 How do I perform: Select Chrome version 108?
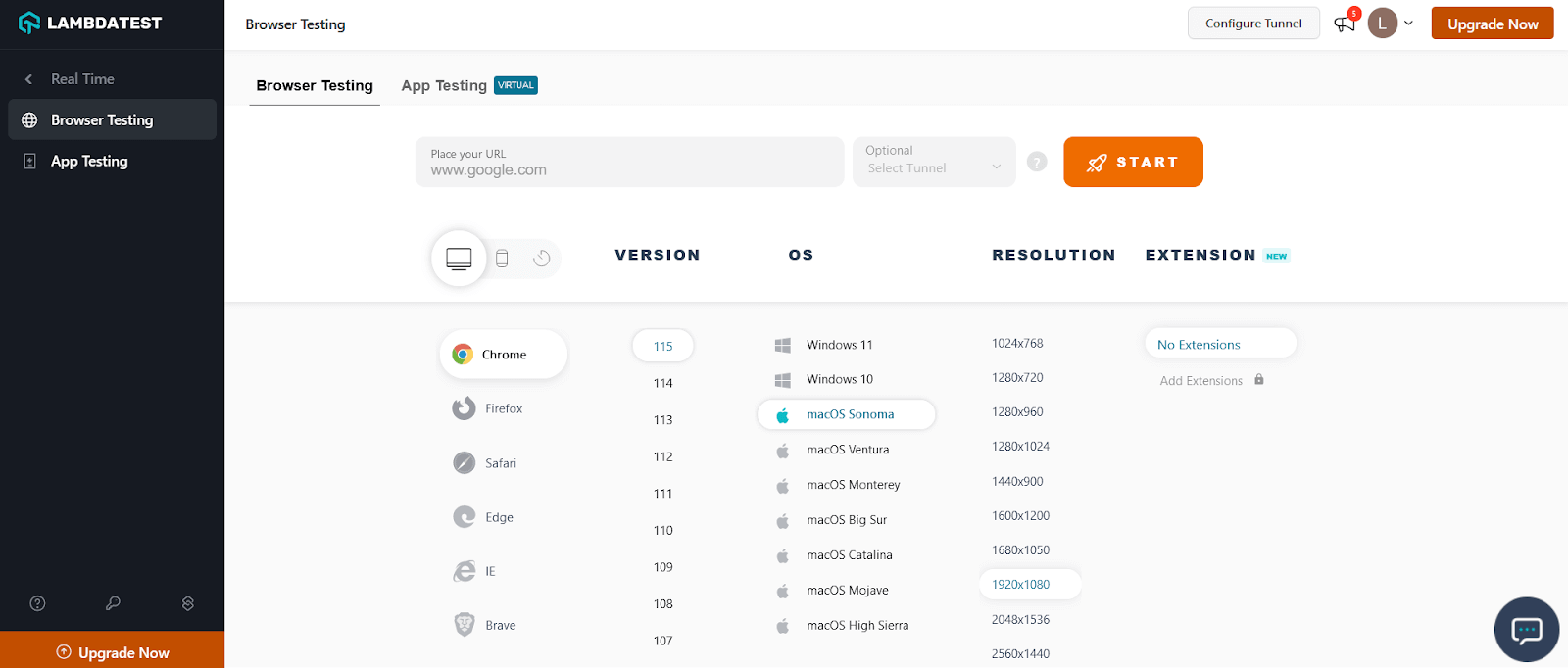click(x=663, y=604)
